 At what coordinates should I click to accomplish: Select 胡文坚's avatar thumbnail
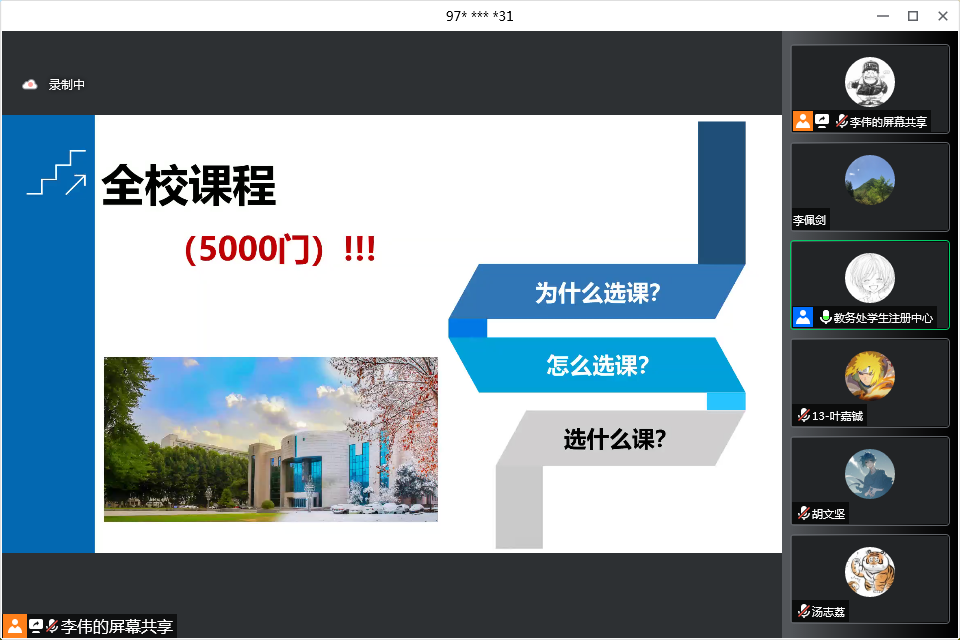869,474
